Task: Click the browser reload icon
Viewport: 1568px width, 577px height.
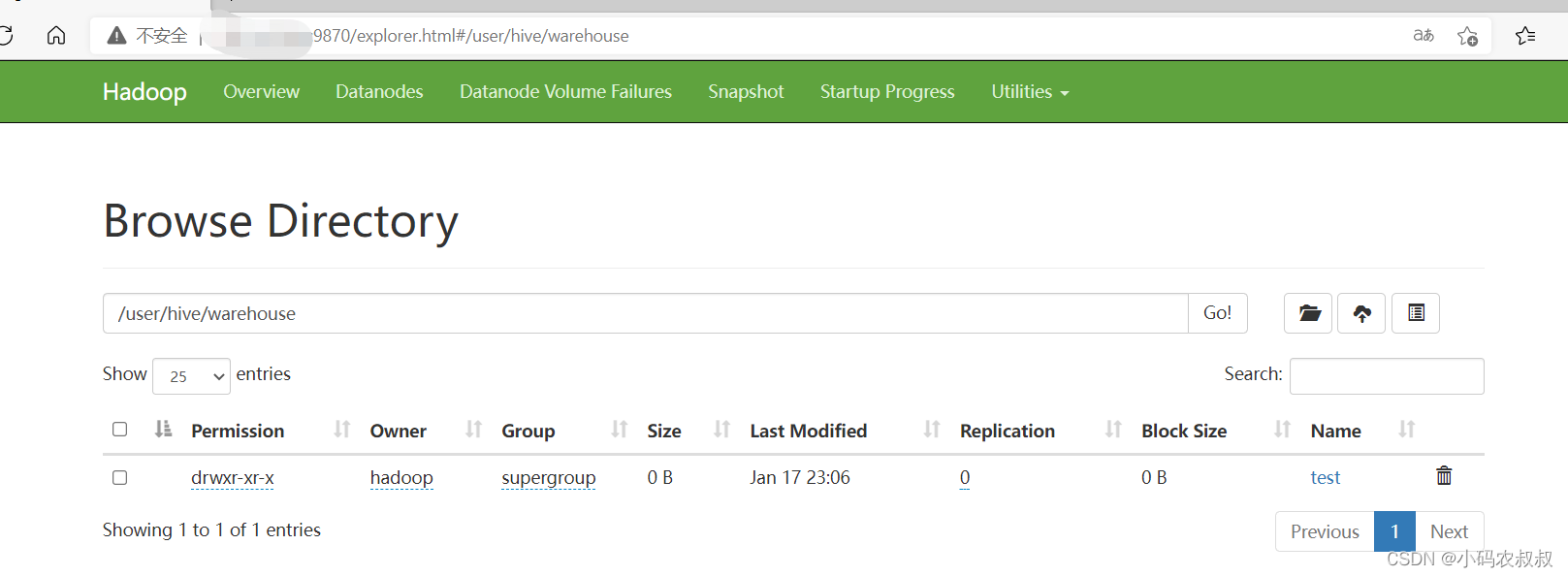Action: click(5, 36)
